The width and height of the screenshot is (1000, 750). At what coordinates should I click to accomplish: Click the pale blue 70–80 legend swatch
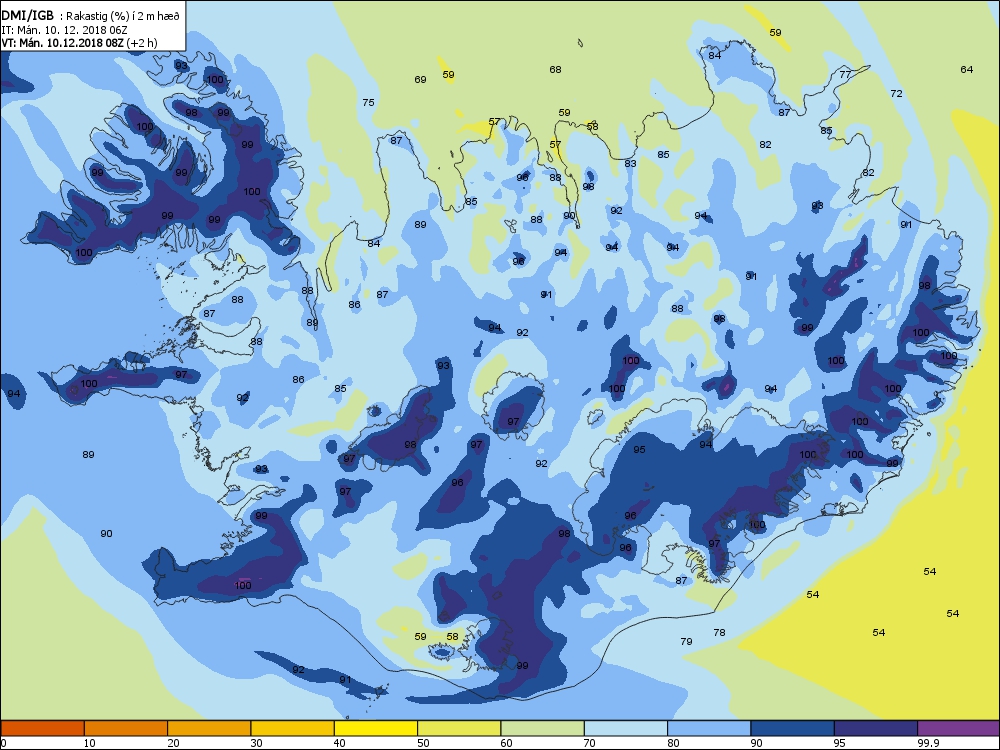coord(626,728)
